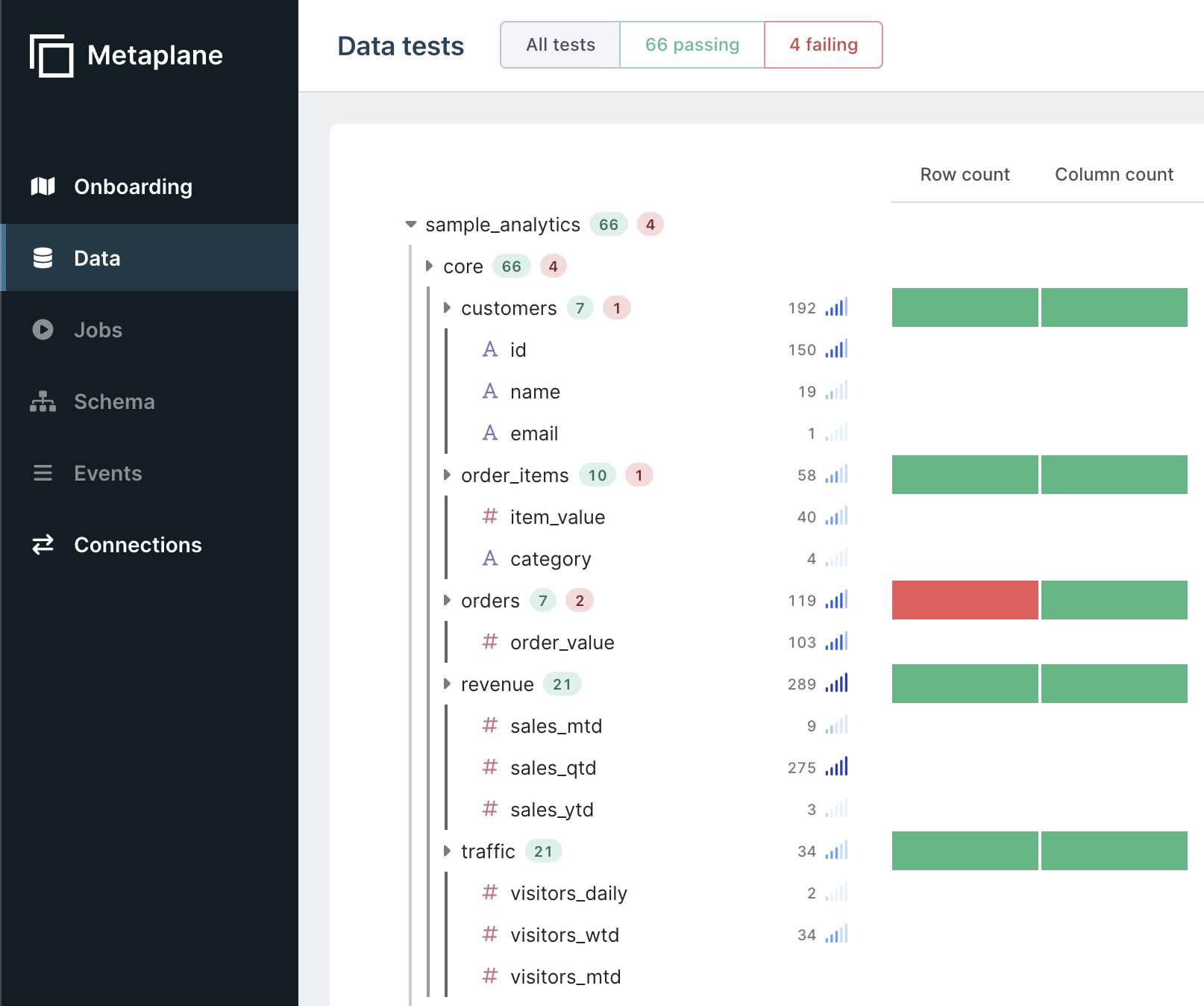Click the numeric icon beside visitors_daily
Image resolution: width=1204 pixels, height=1006 pixels.
coord(490,893)
